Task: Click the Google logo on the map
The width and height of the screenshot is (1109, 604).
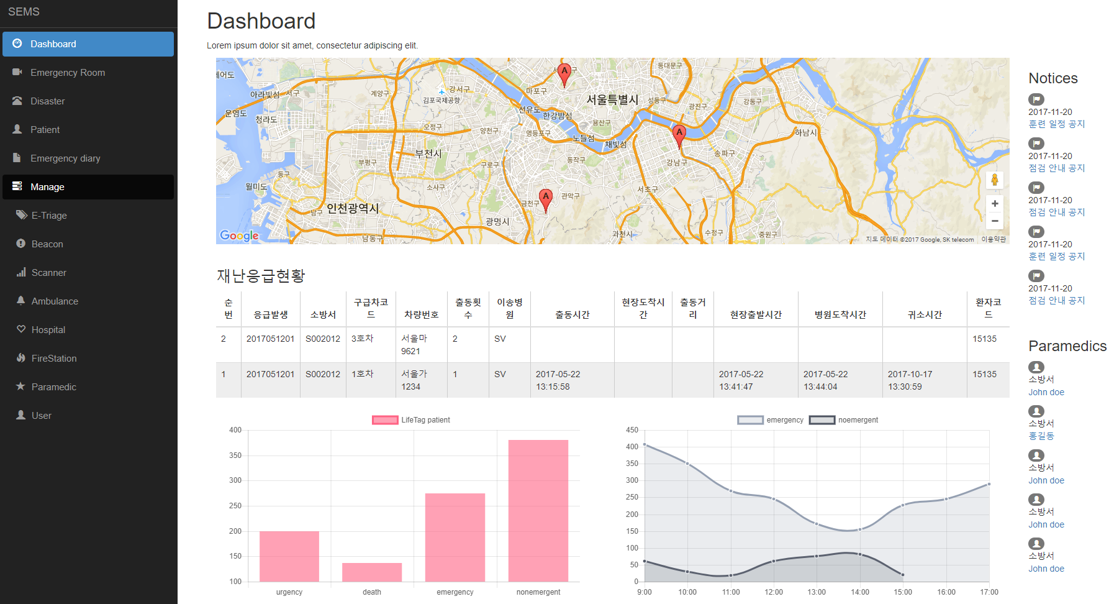Action: [x=239, y=236]
